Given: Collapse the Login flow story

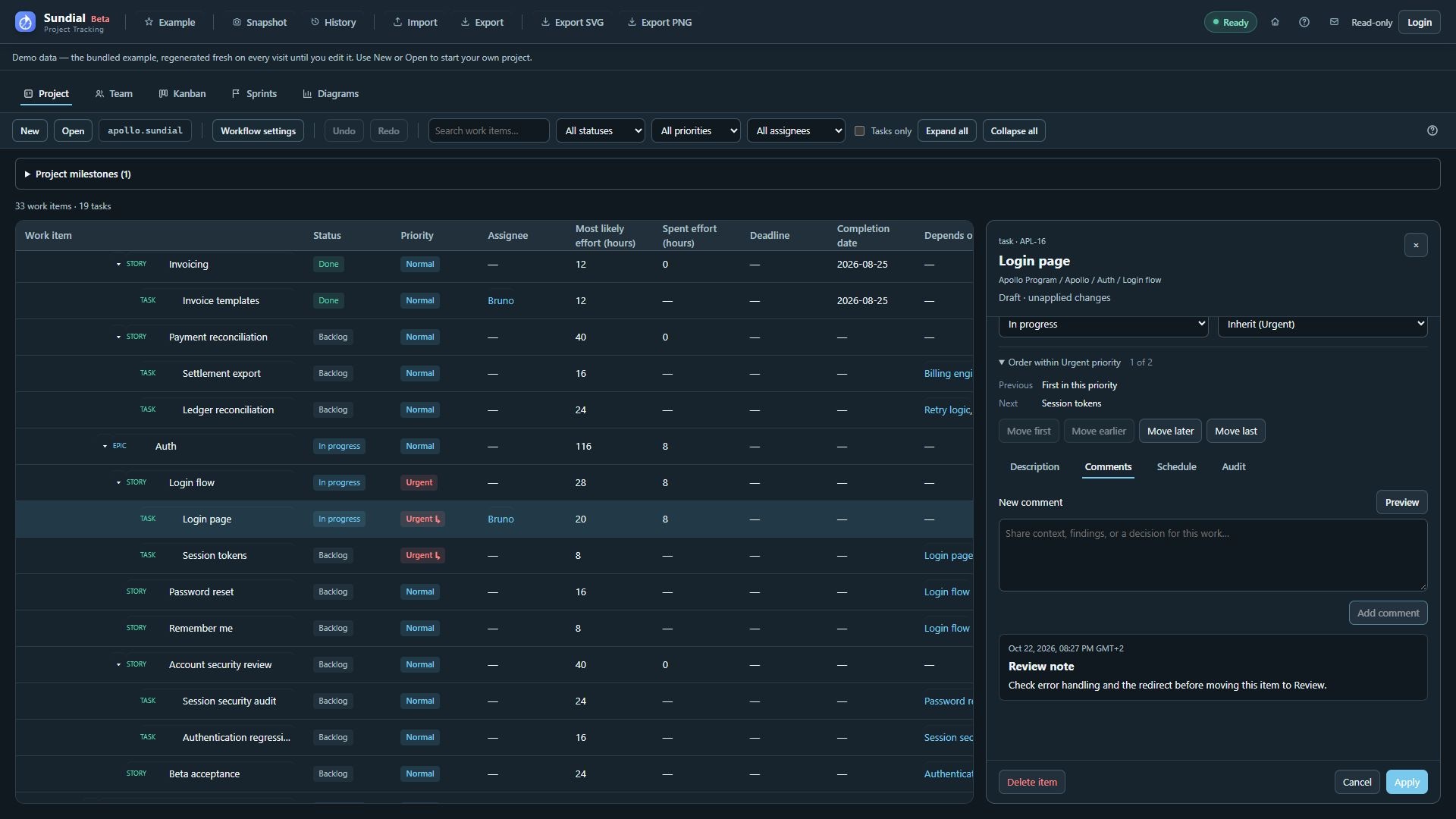Looking at the screenshot, I should pos(118,482).
